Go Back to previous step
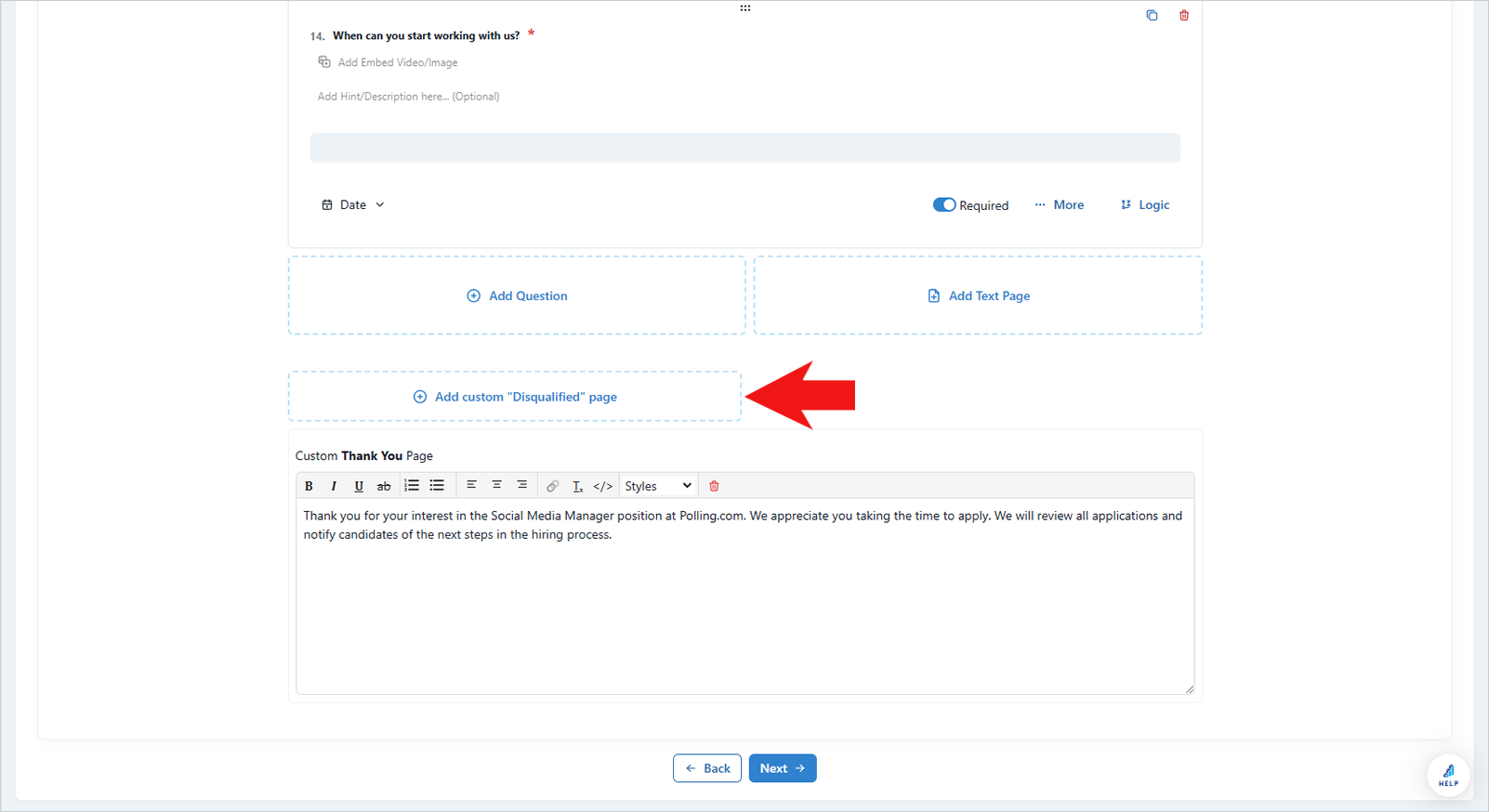1489x812 pixels. pyautogui.click(x=707, y=768)
